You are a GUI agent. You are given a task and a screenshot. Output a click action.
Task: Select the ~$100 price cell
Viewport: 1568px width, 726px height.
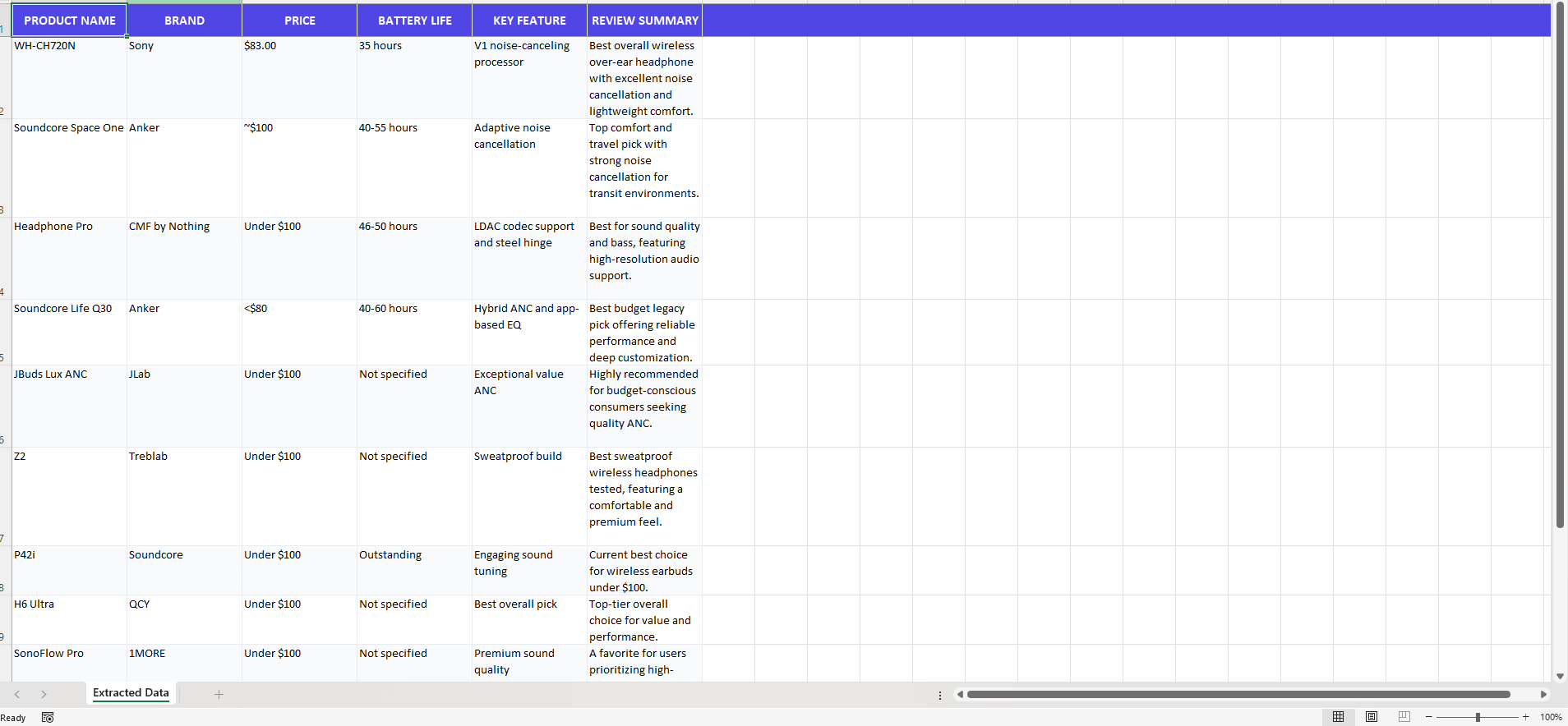tap(300, 168)
